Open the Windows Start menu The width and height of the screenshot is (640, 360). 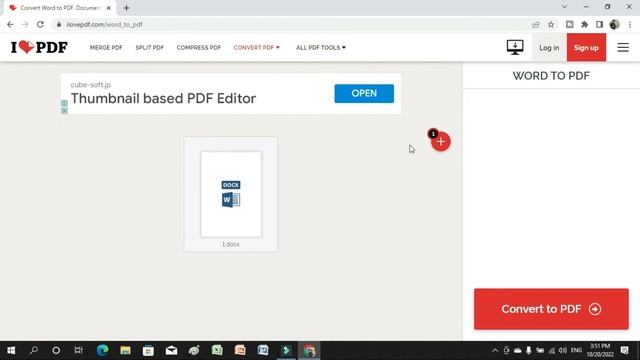[x=11, y=350]
